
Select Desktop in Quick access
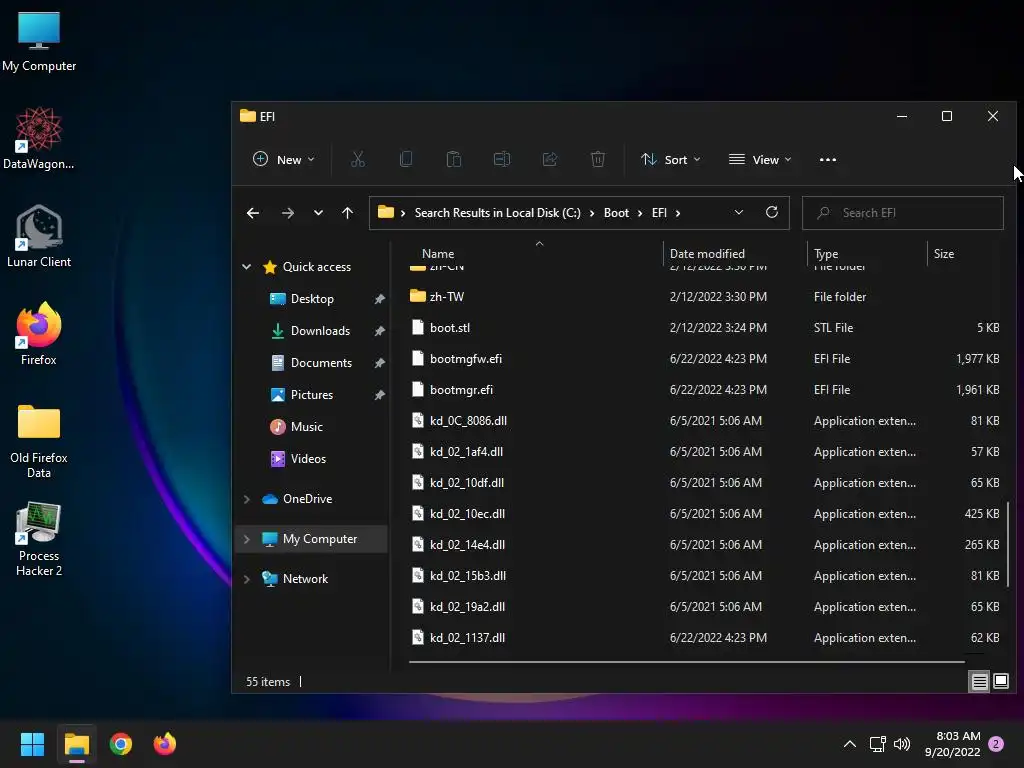312,298
